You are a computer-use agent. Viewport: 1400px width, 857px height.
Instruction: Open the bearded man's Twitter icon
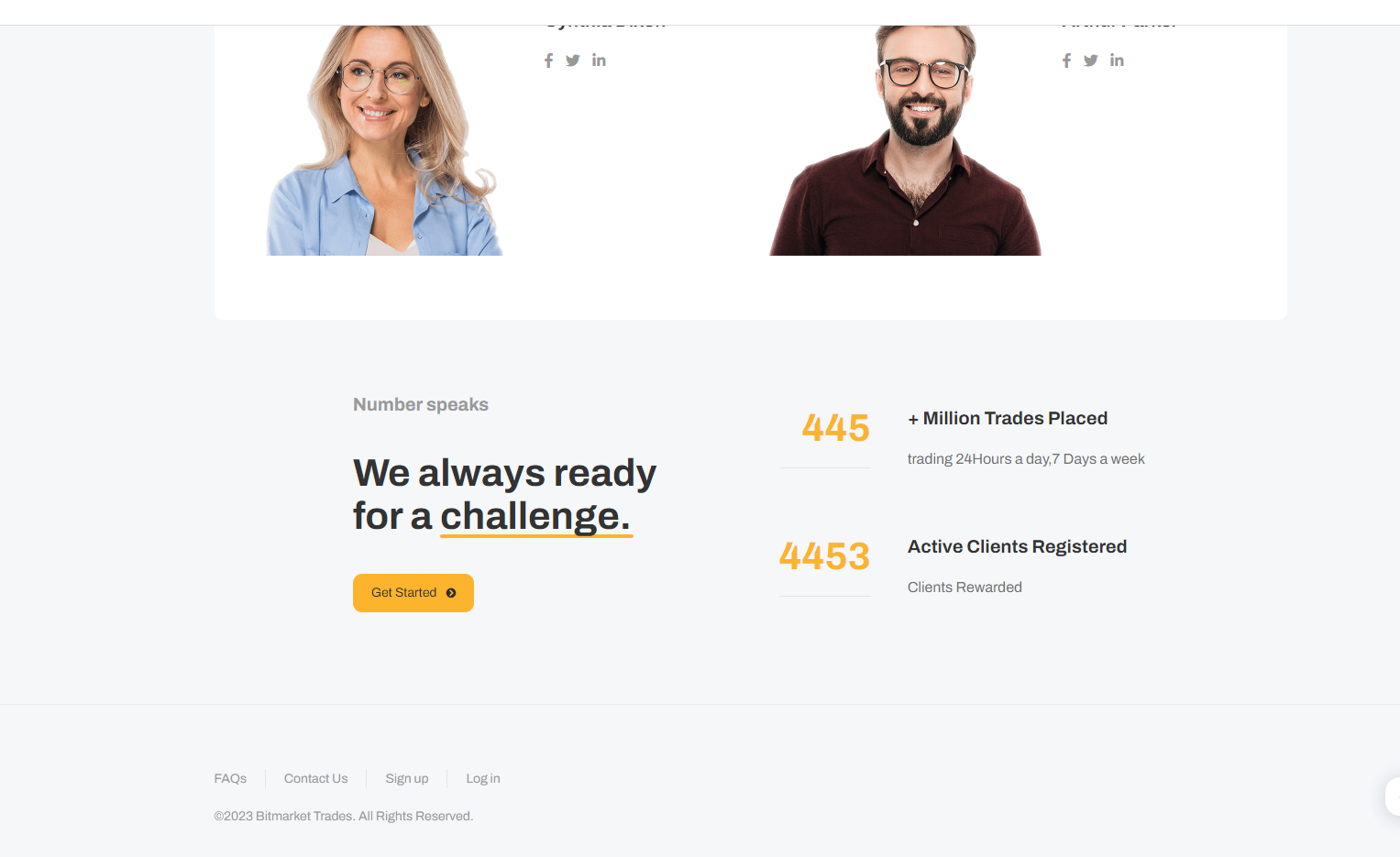1091,60
